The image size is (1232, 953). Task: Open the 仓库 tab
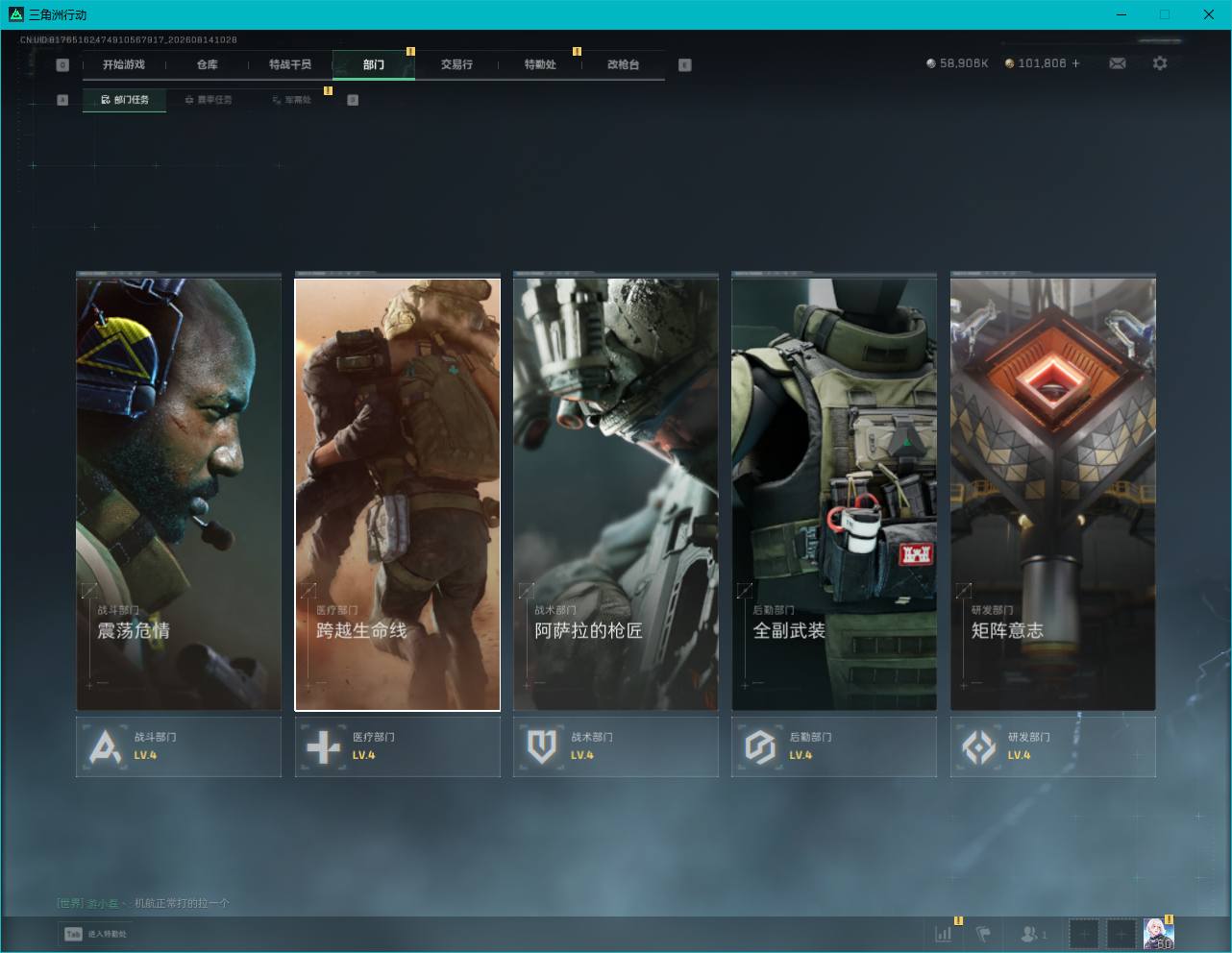(x=208, y=64)
